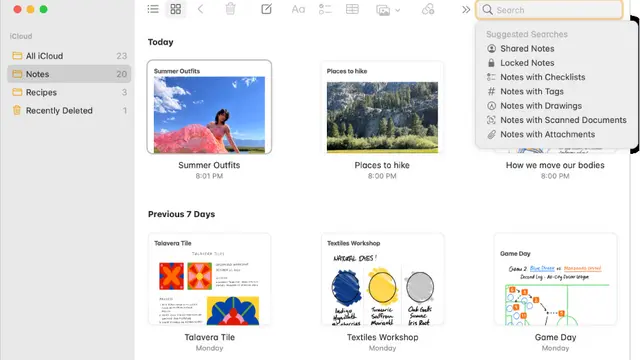The width and height of the screenshot is (640, 360).
Task: Choose Notes with Scanned Documents suggestion
Action: click(x=556, y=120)
